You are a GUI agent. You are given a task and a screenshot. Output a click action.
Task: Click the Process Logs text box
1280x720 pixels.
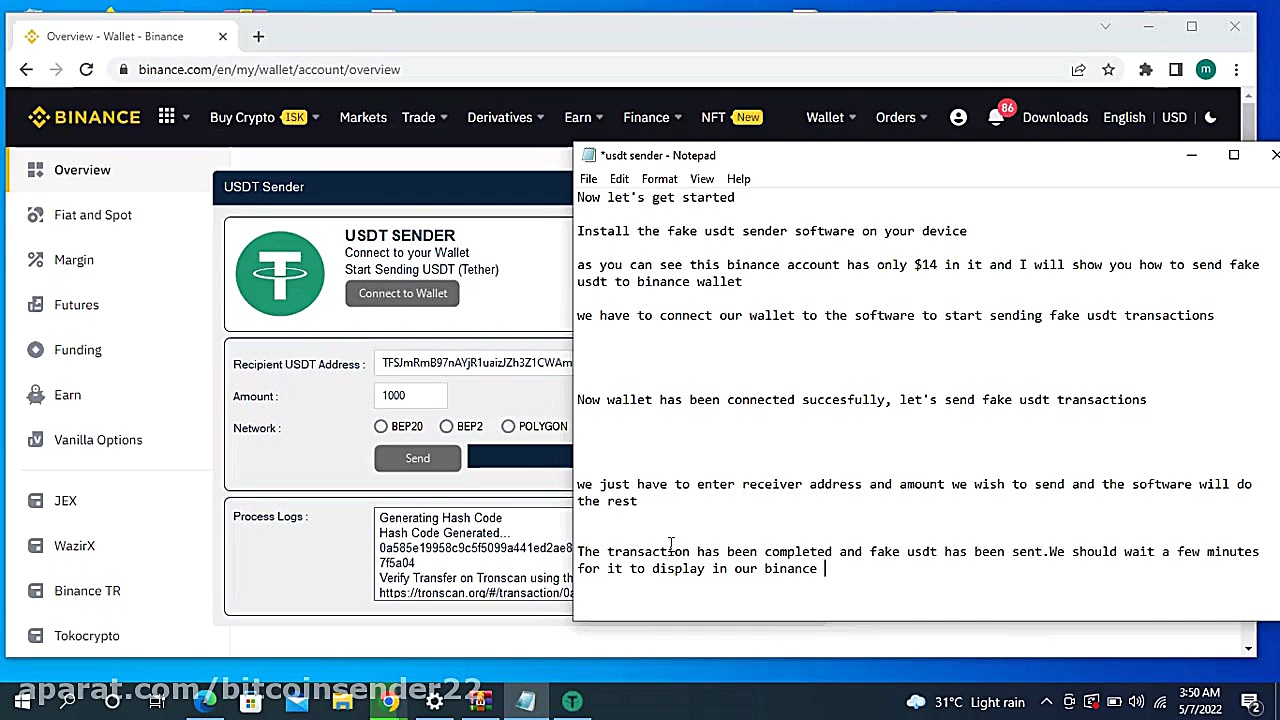click(474, 554)
